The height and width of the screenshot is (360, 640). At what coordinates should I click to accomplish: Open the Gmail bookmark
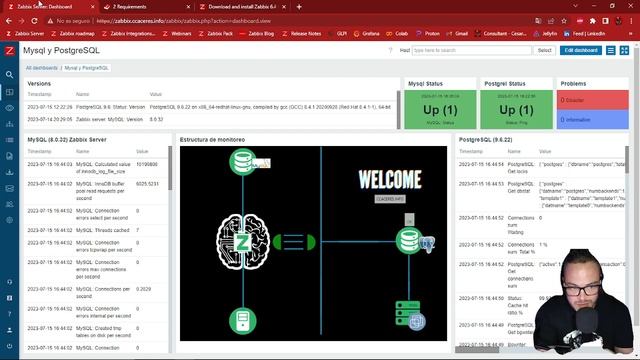(x=457, y=33)
